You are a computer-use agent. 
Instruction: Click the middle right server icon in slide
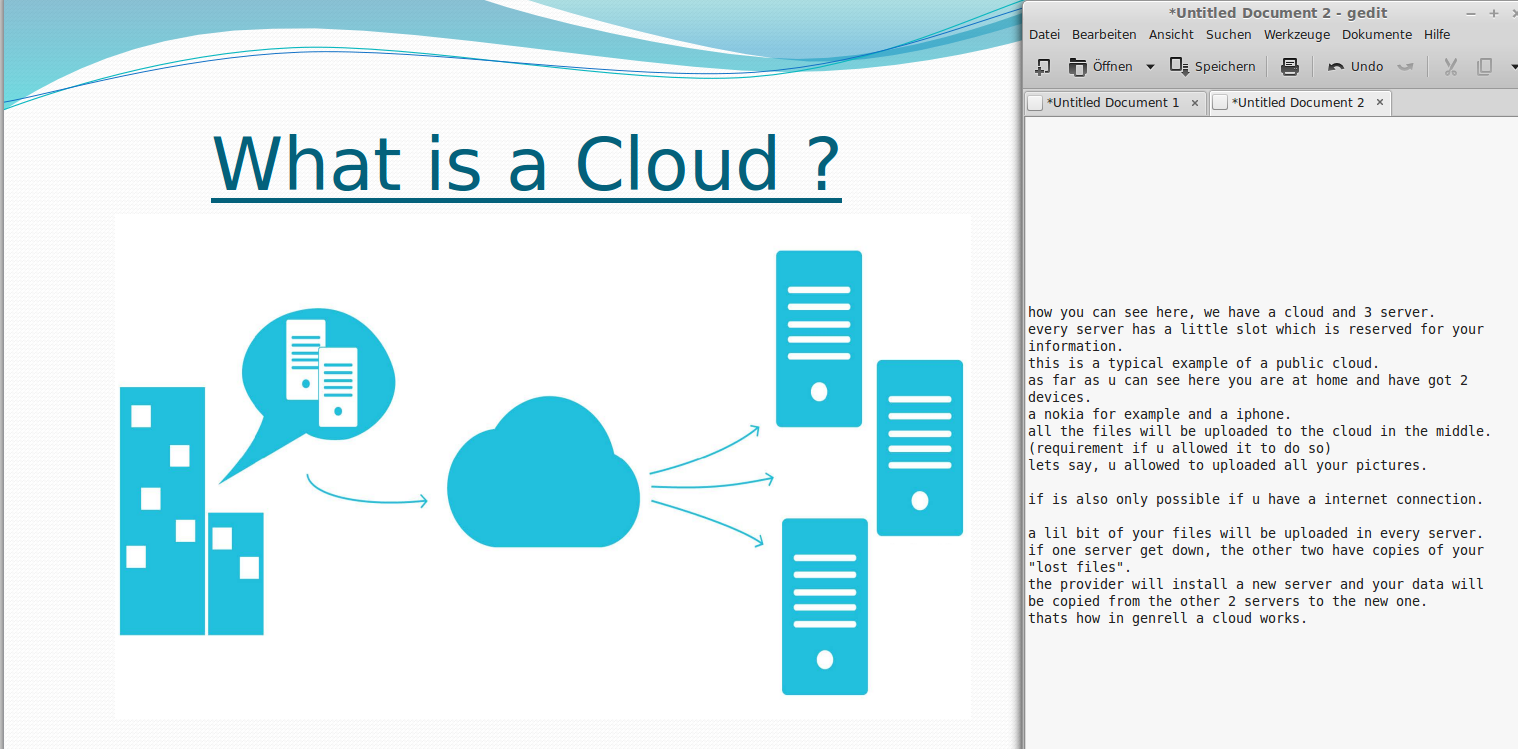pos(920,448)
